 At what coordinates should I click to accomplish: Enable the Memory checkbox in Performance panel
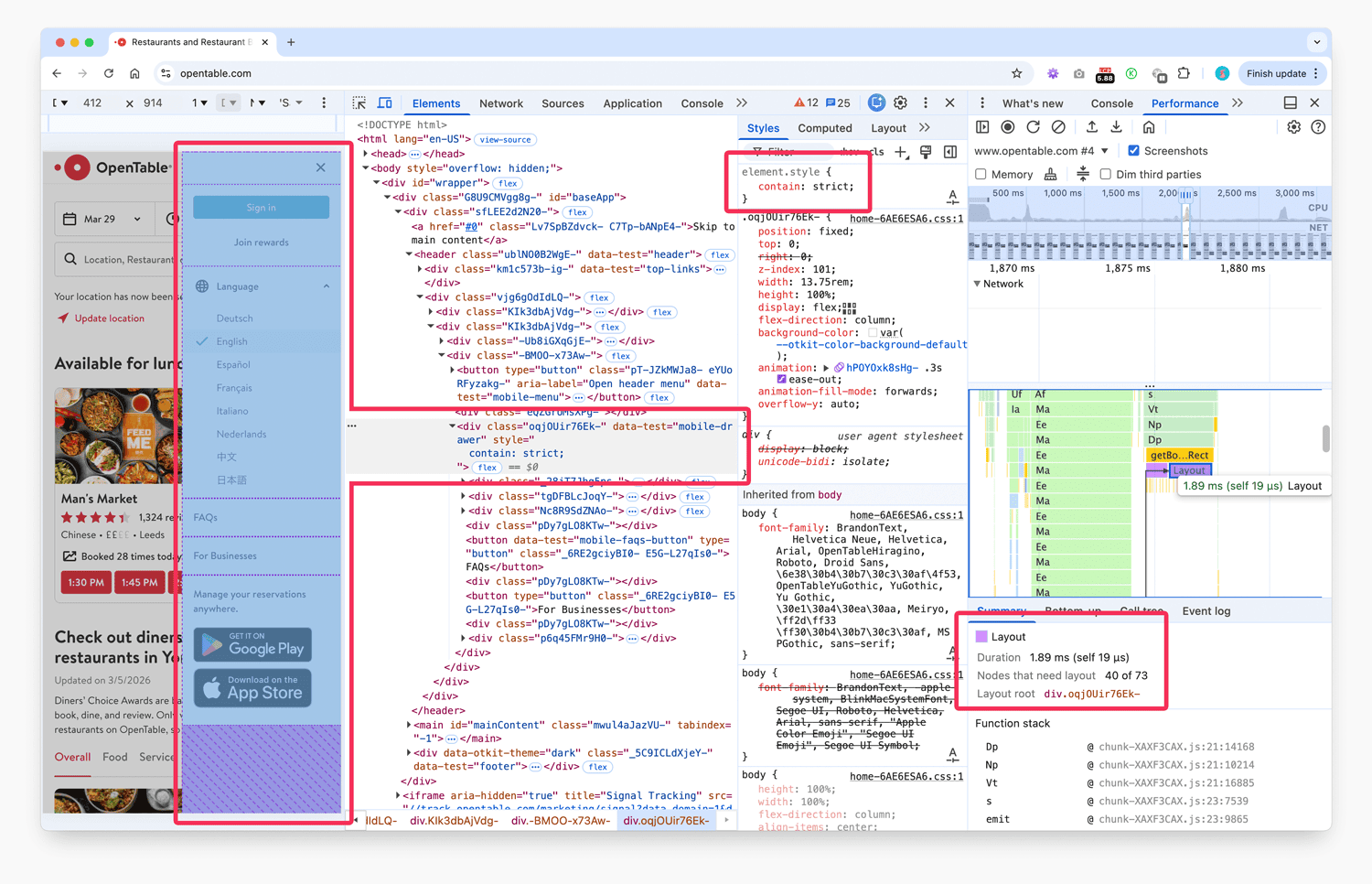point(980,174)
